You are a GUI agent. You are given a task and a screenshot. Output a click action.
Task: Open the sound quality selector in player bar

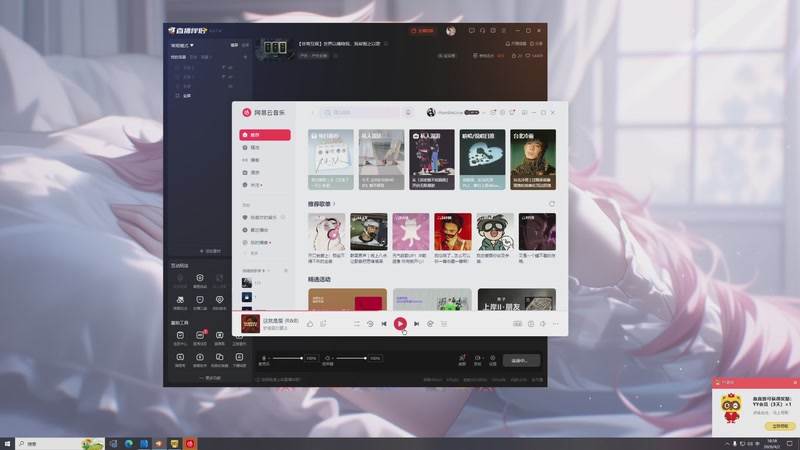[x=517, y=324]
